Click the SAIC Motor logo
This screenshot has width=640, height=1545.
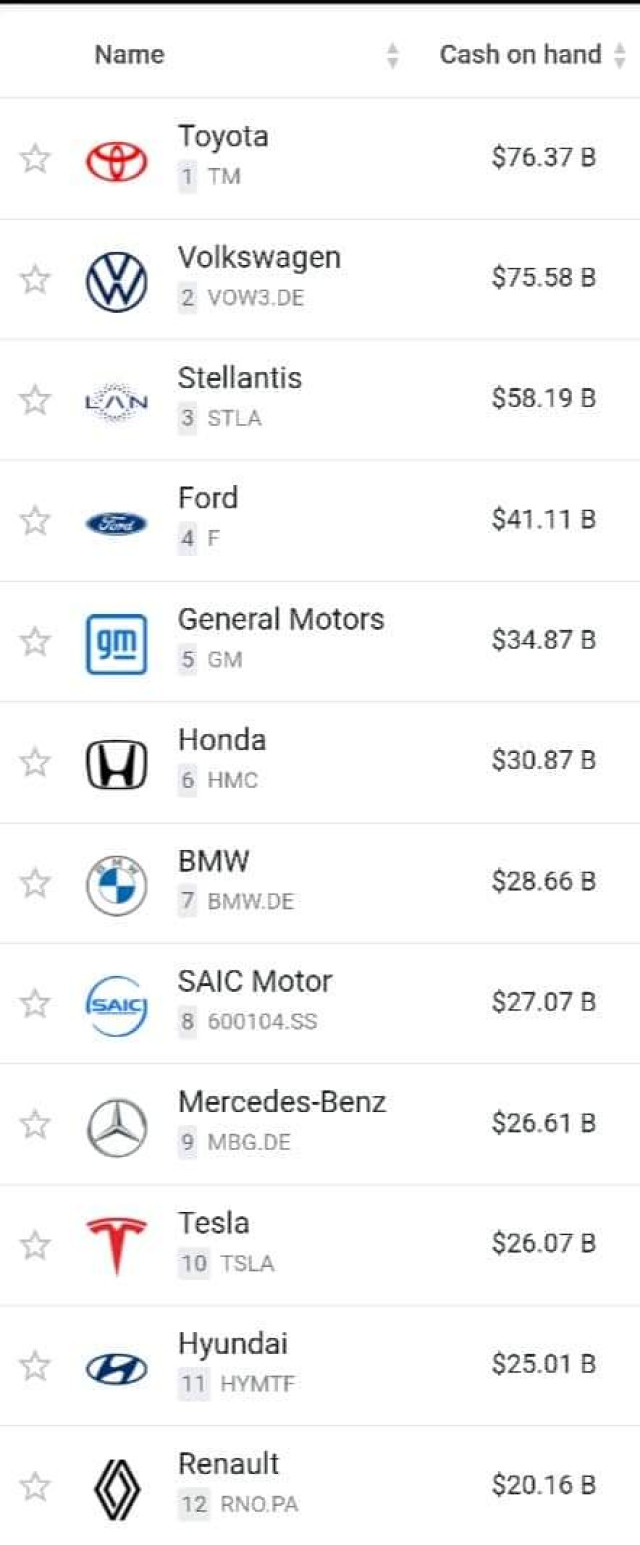point(116,1005)
